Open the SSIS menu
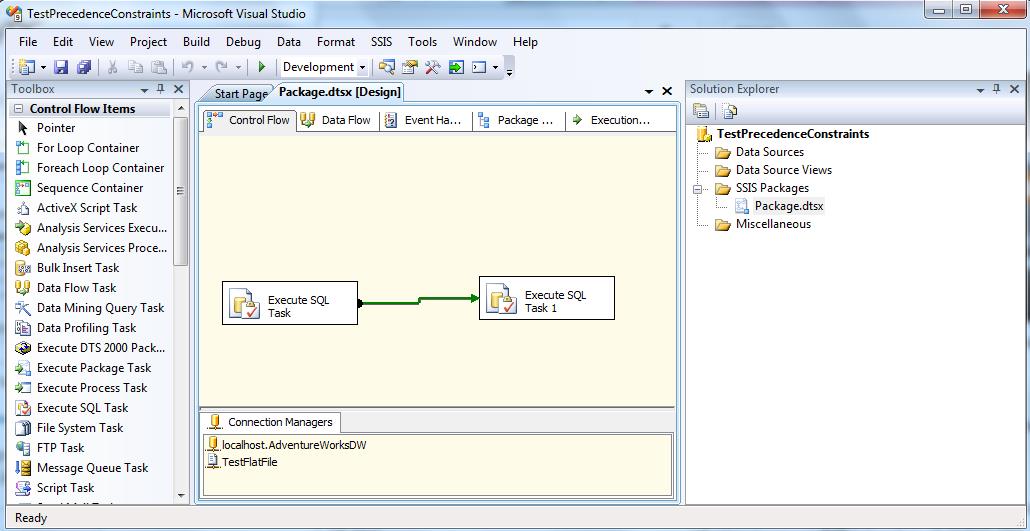The image size is (1030, 531). tap(381, 42)
